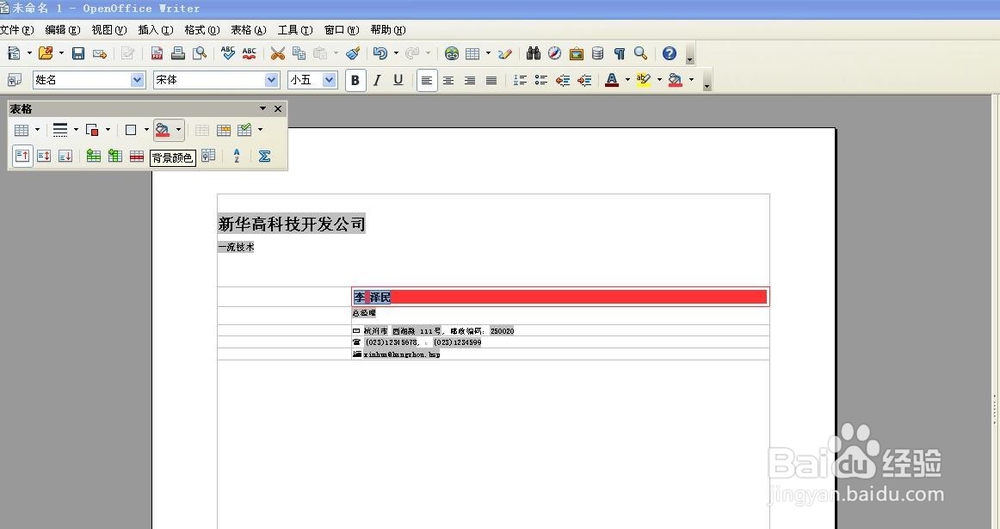The image size is (1000, 529).
Task: Open Page Preview
Action: [200, 54]
